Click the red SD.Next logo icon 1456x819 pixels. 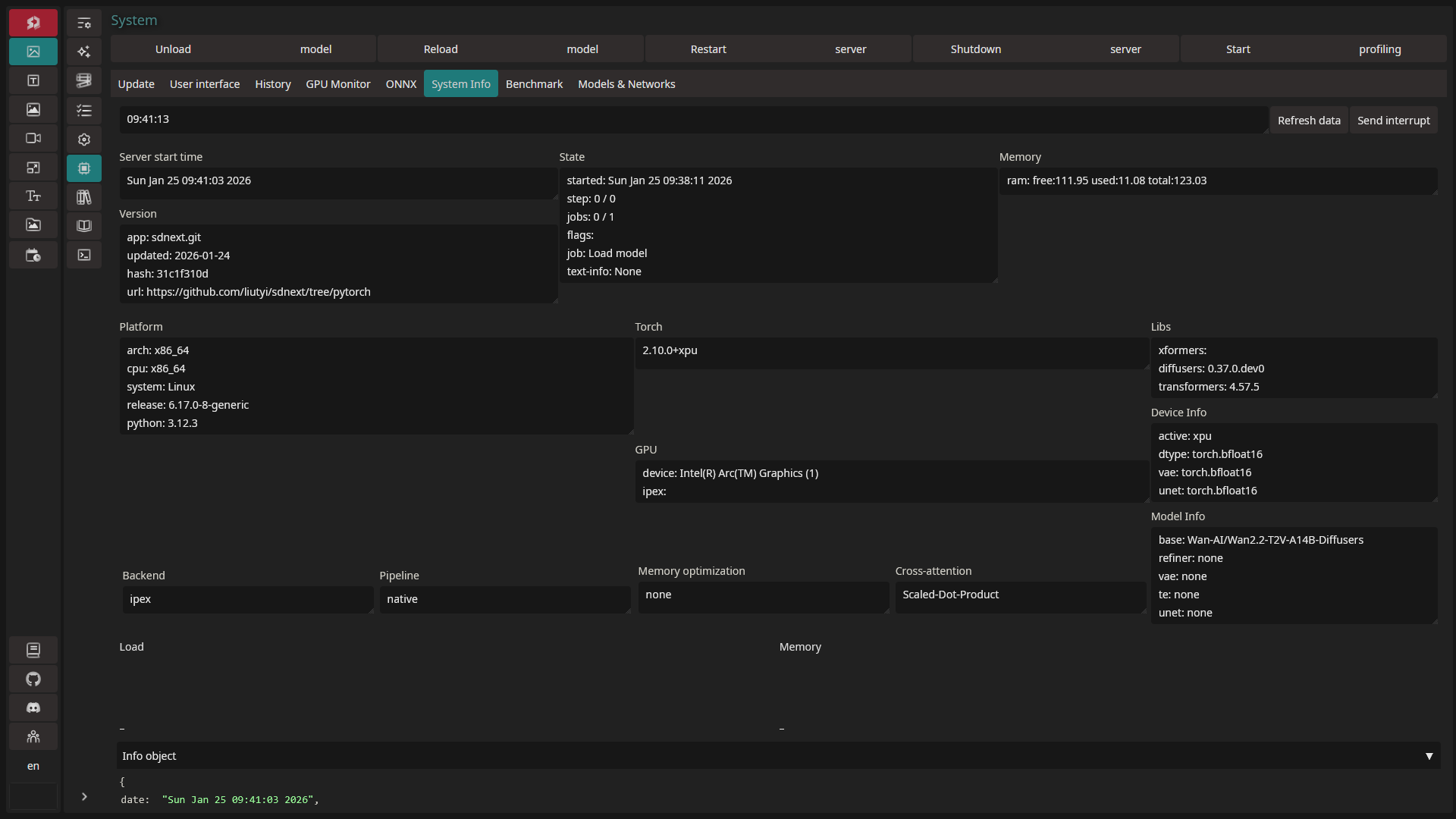(x=33, y=23)
